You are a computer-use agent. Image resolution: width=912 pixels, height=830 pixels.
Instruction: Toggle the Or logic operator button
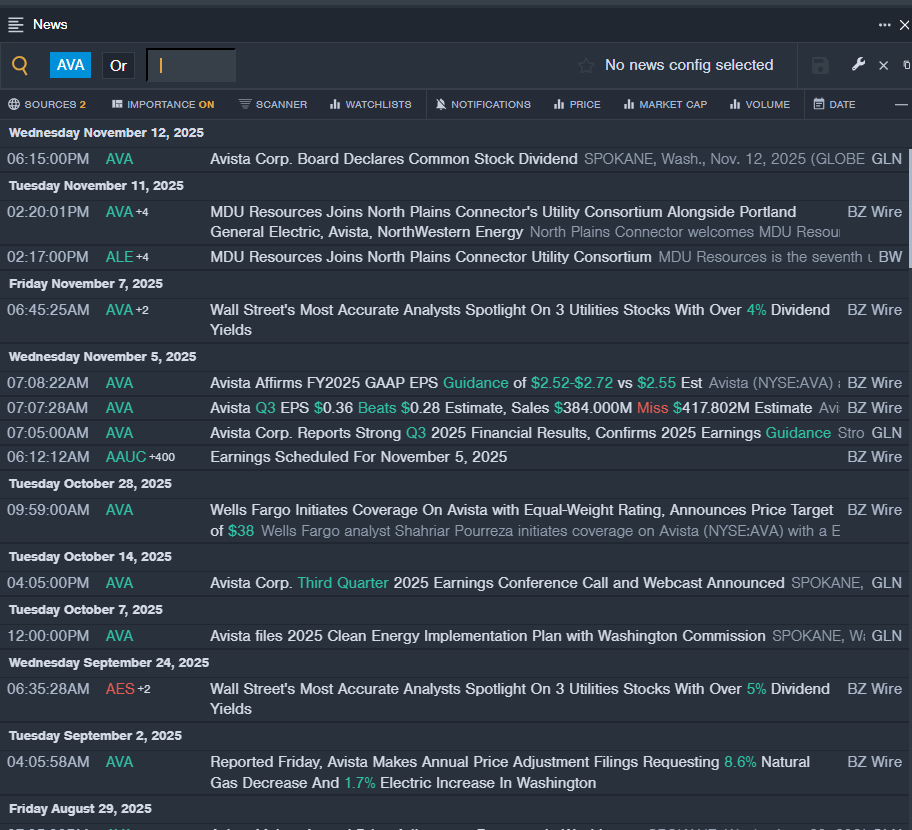pyautogui.click(x=118, y=66)
